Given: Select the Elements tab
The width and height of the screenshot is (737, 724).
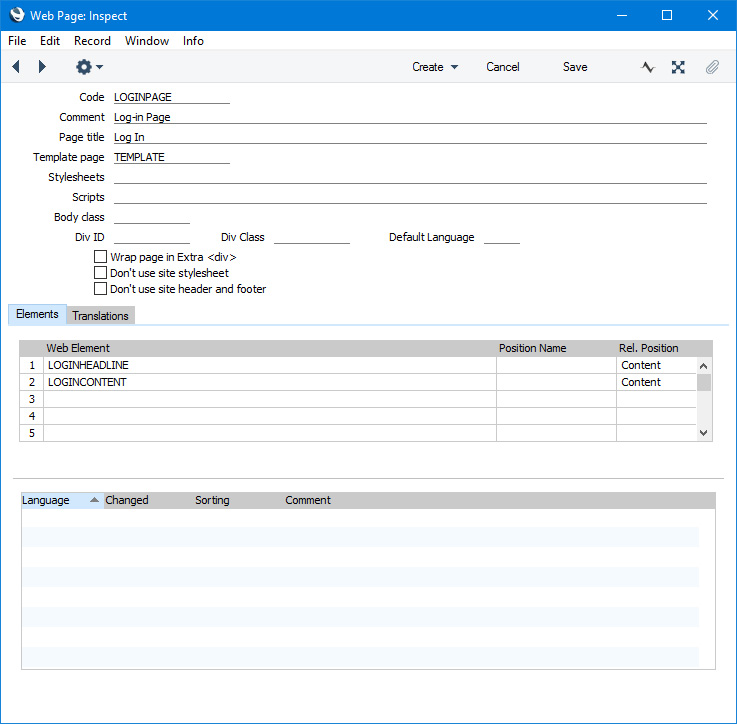Looking at the screenshot, I should [x=37, y=314].
